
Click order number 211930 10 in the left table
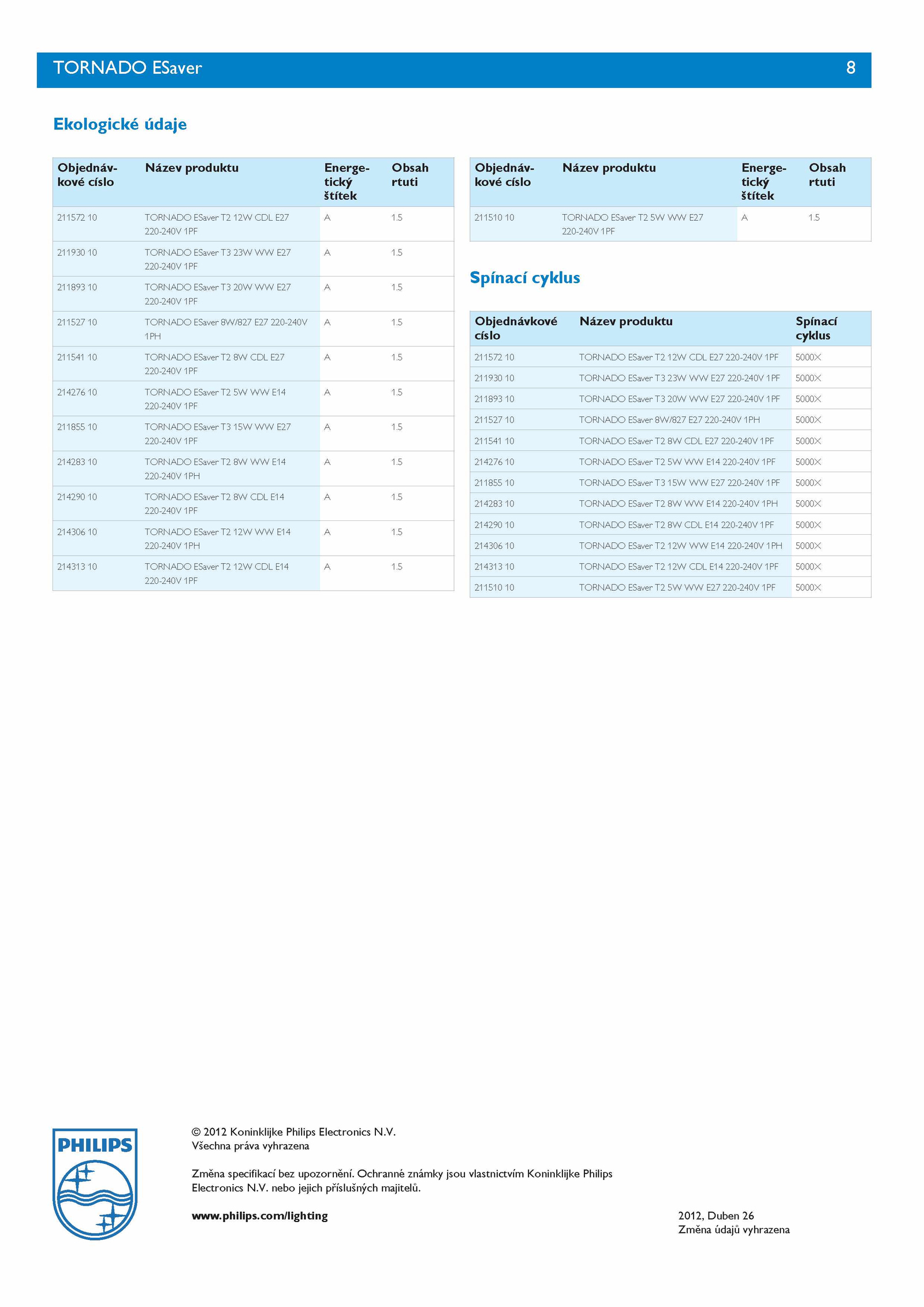pyautogui.click(x=77, y=252)
